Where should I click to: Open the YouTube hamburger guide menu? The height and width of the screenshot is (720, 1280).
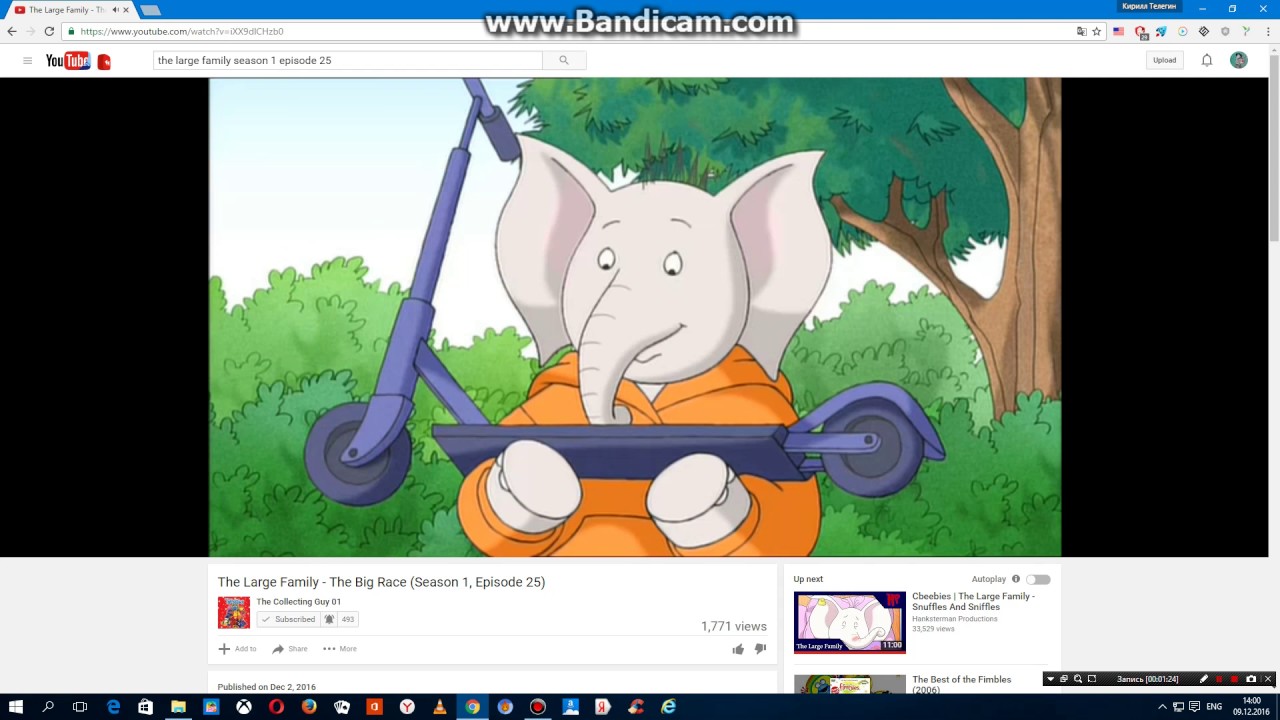tap(27, 61)
